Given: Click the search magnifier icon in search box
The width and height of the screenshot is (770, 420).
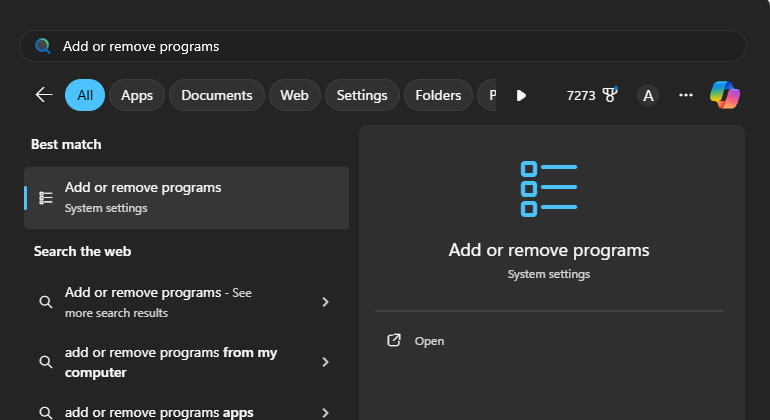Looking at the screenshot, I should pos(42,46).
